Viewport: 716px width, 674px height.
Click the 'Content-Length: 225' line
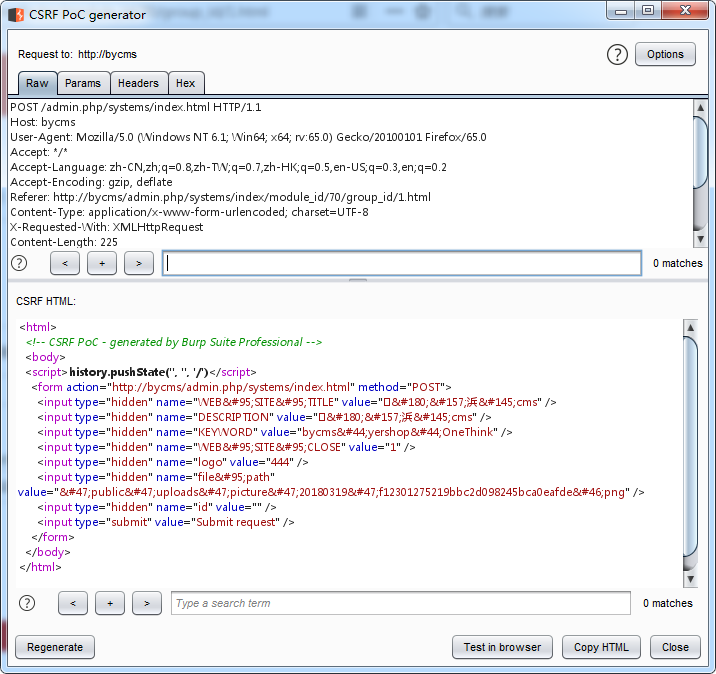pos(64,242)
